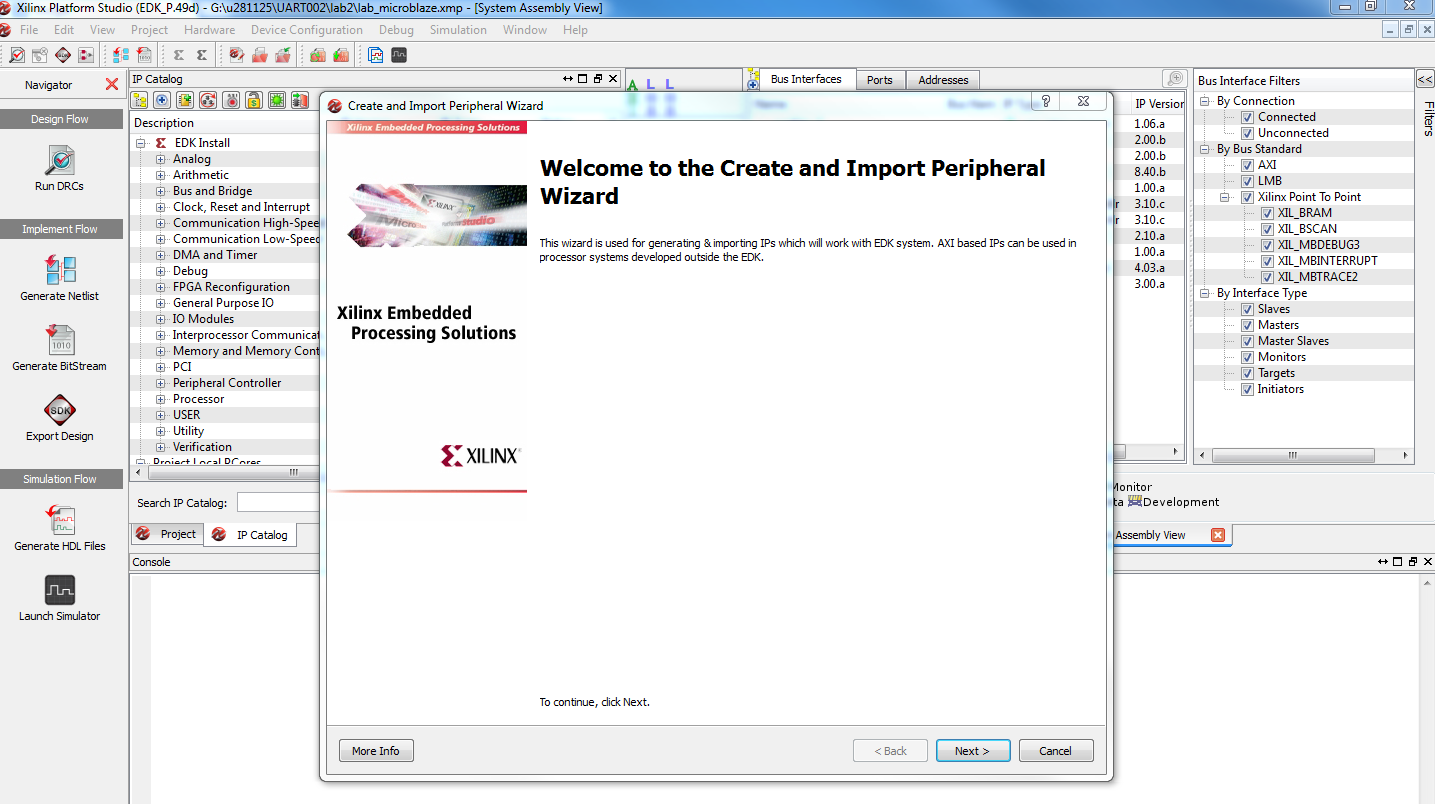
Task: Click the Launch Simulator icon in Navigator
Action: tap(59, 590)
